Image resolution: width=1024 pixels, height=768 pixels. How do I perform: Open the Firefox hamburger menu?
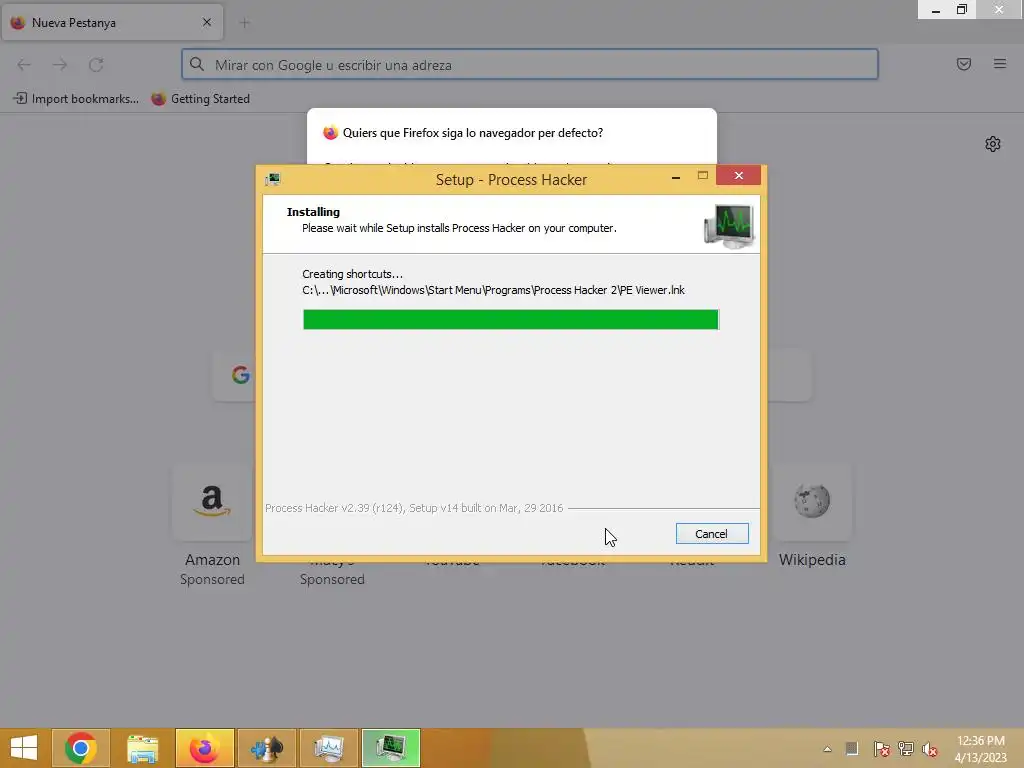[x=1000, y=64]
